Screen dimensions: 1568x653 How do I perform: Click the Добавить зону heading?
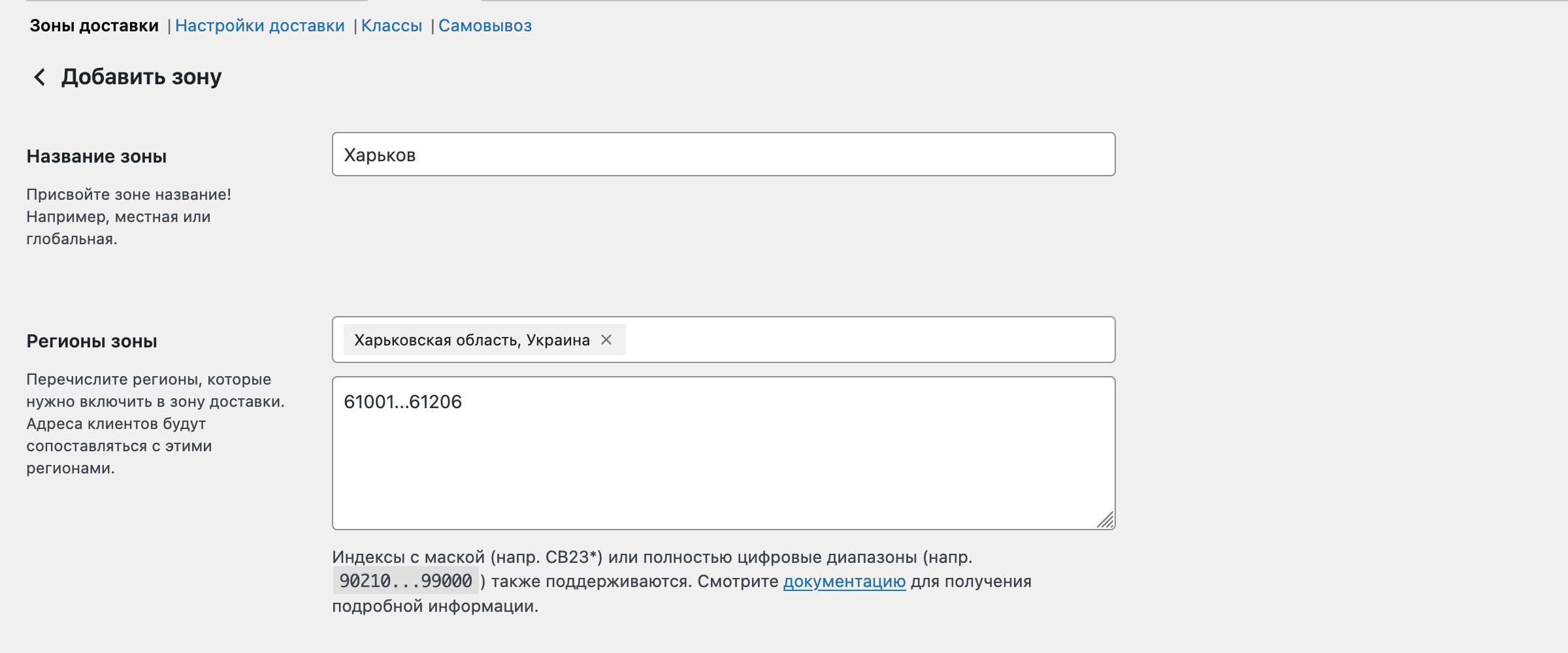pyautogui.click(x=142, y=77)
